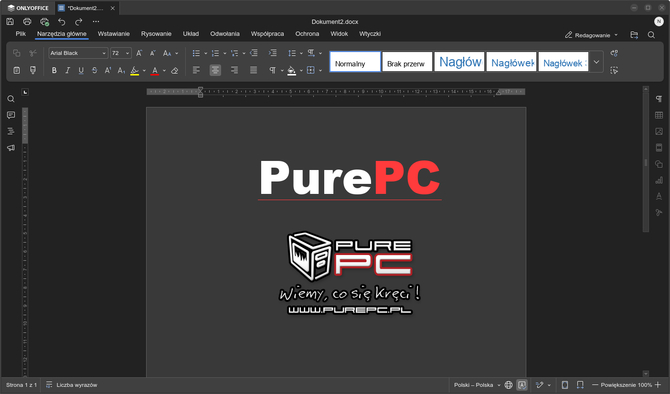Open the Plik menu

coord(21,34)
